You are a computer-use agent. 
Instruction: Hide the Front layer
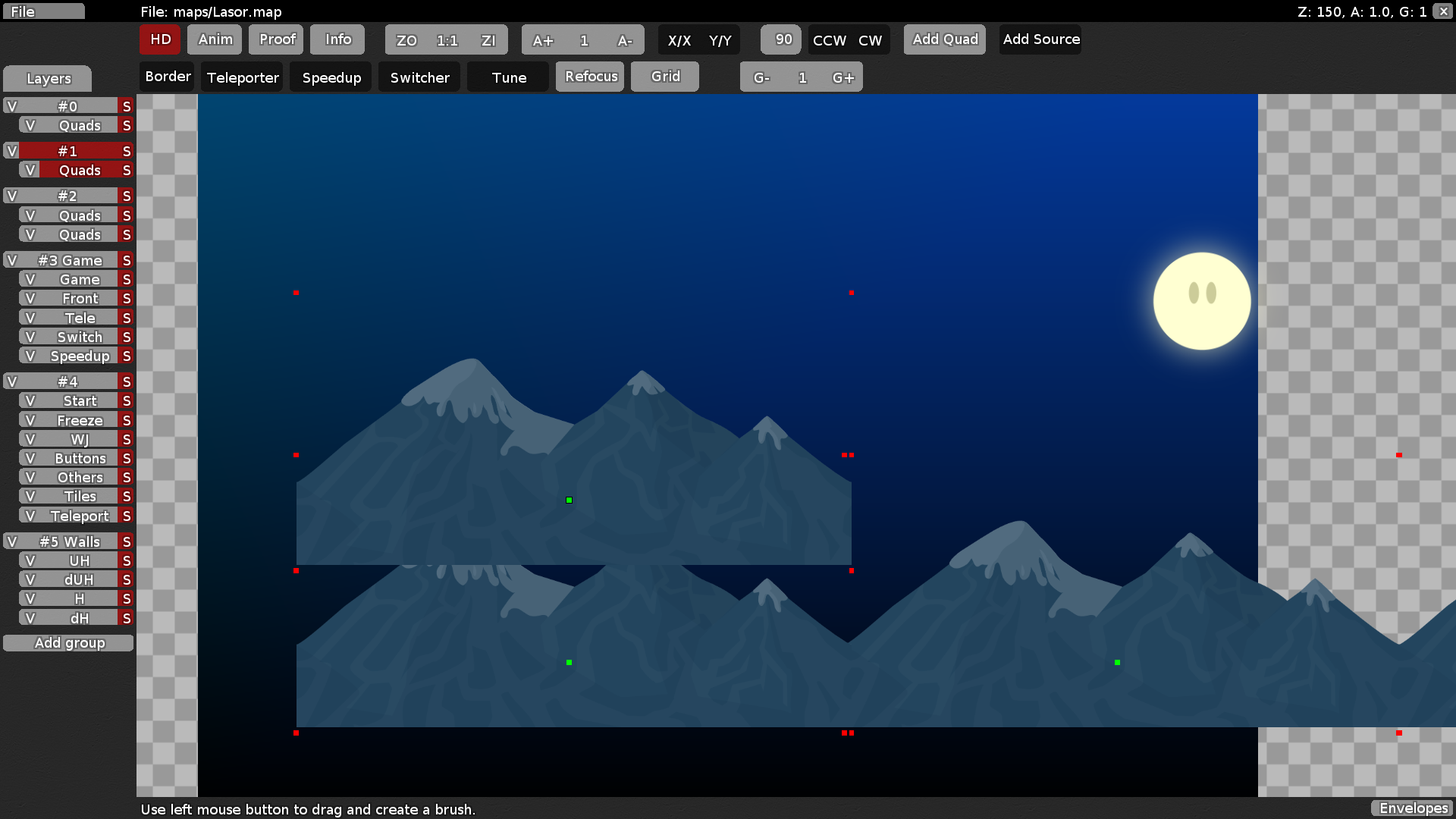pos(30,298)
